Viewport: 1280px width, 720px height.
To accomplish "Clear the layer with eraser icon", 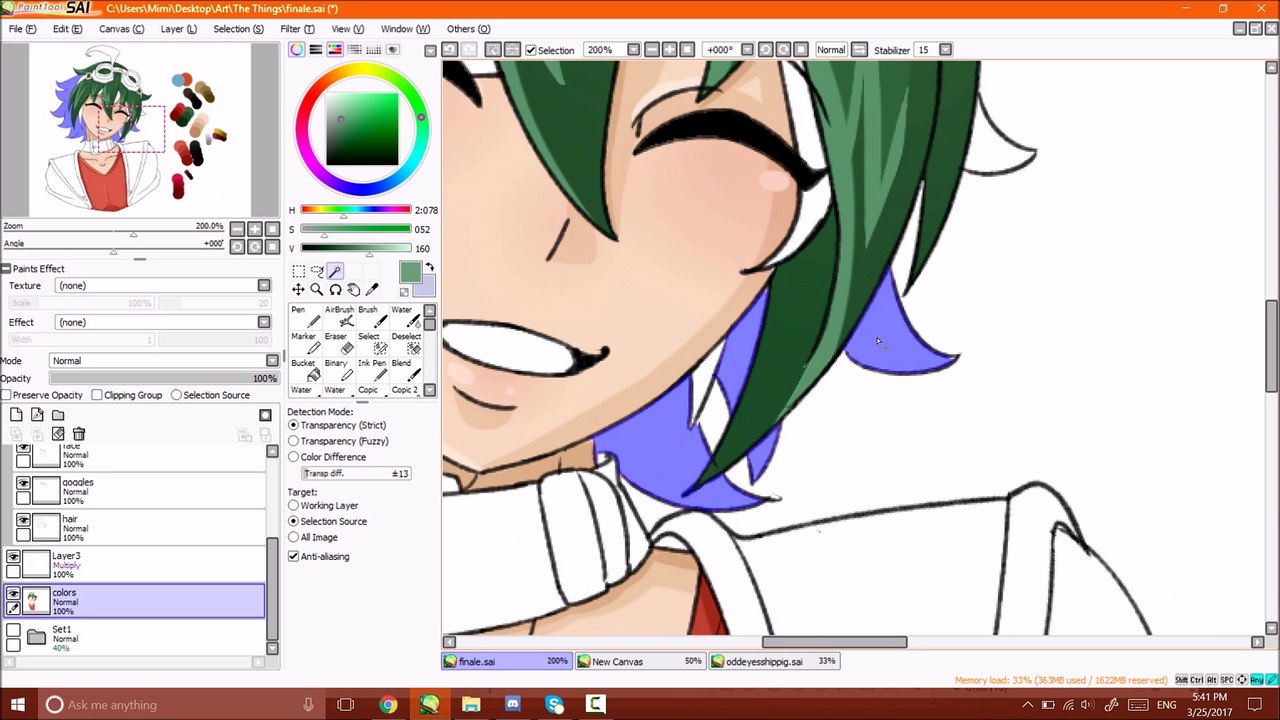I will click(58, 434).
